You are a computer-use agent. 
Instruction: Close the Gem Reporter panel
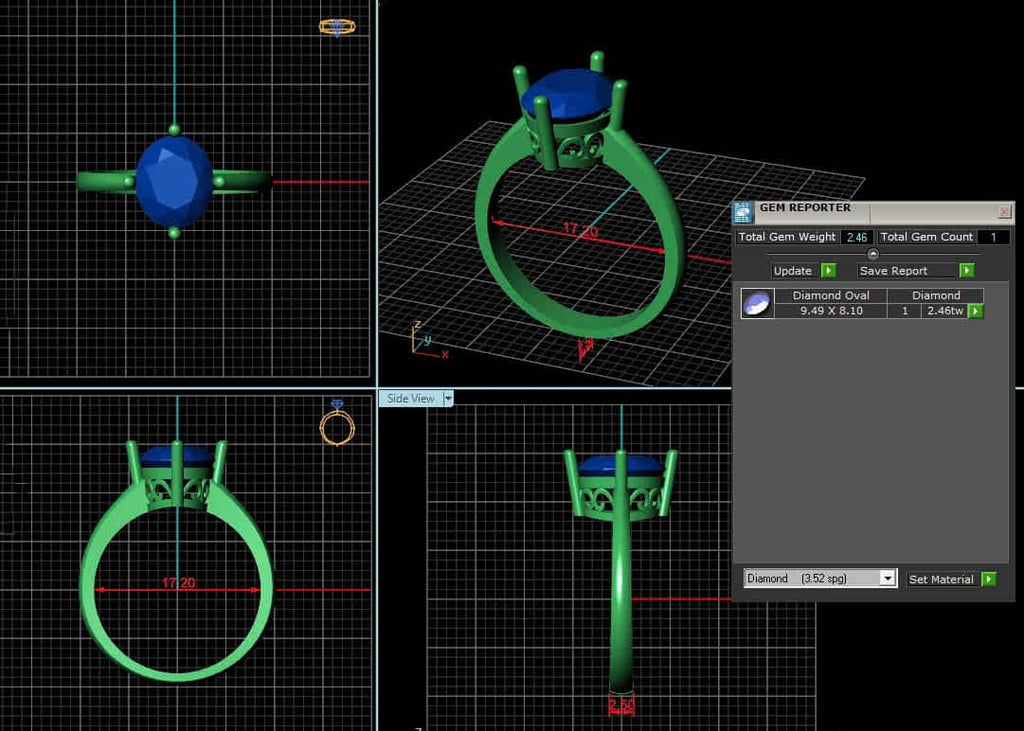pyautogui.click(x=1004, y=212)
